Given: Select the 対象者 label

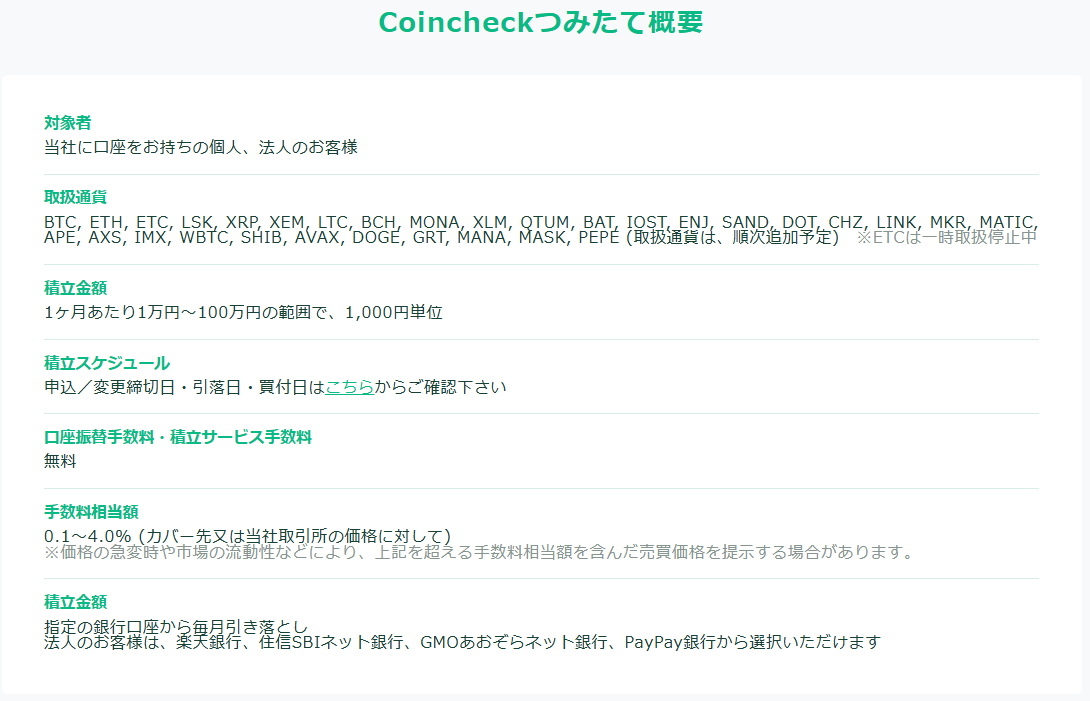Looking at the screenshot, I should tap(67, 123).
